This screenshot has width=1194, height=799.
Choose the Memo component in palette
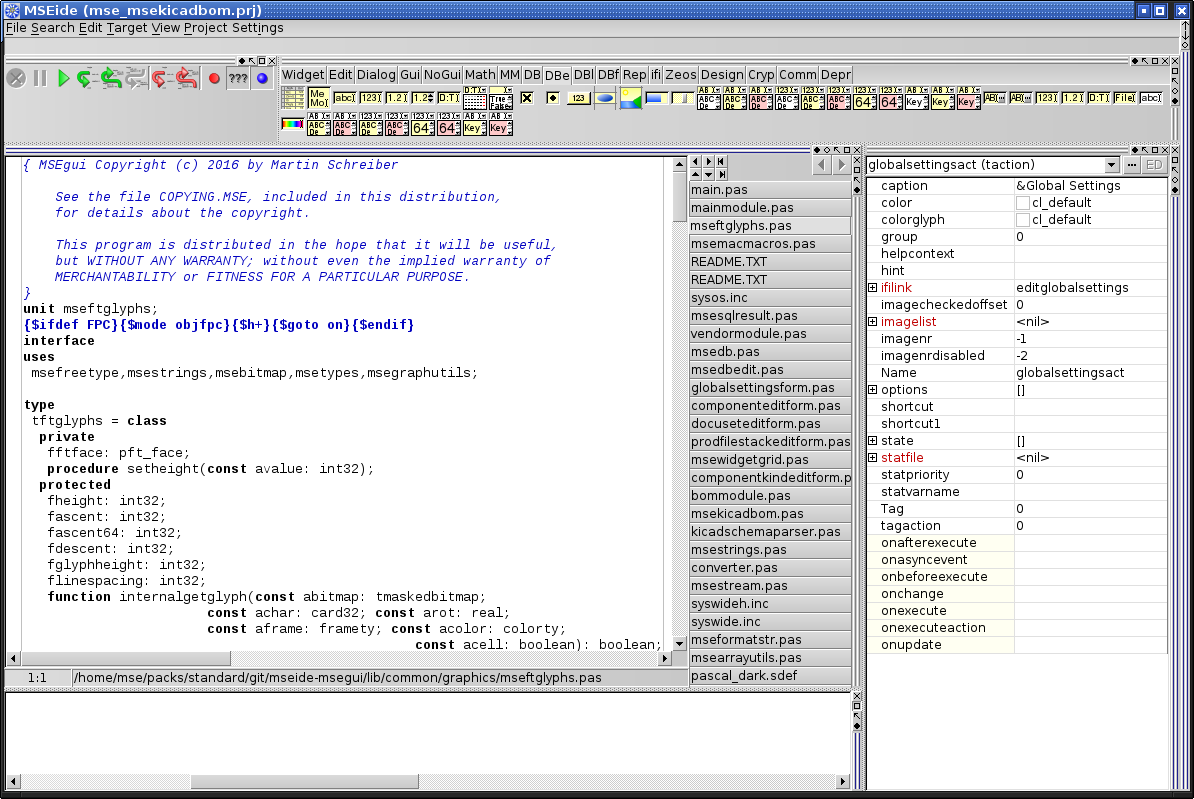point(319,98)
